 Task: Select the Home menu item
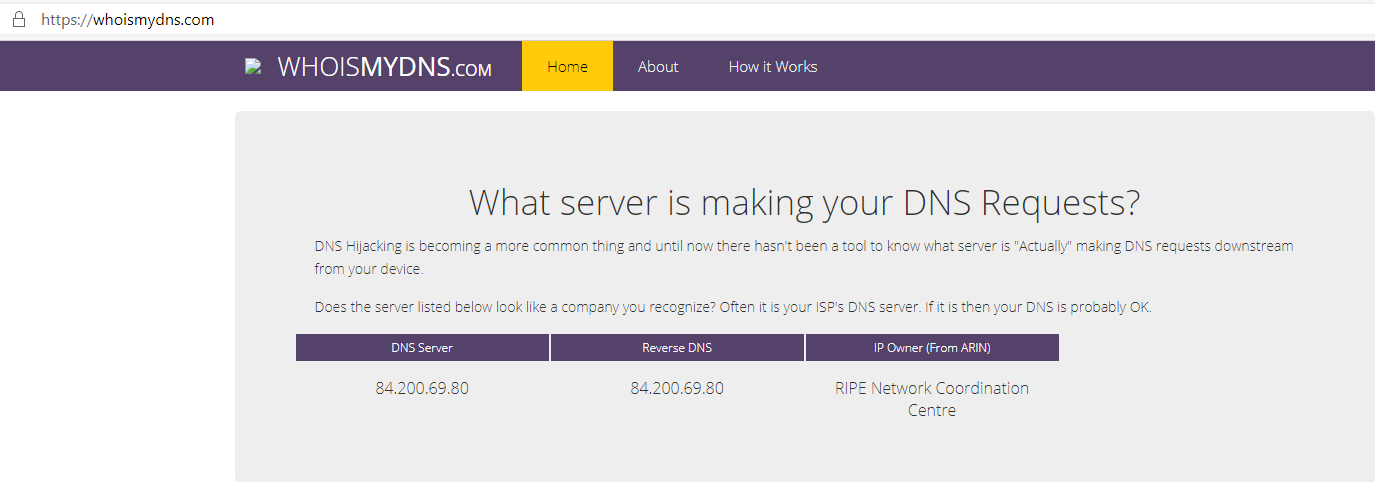point(567,66)
